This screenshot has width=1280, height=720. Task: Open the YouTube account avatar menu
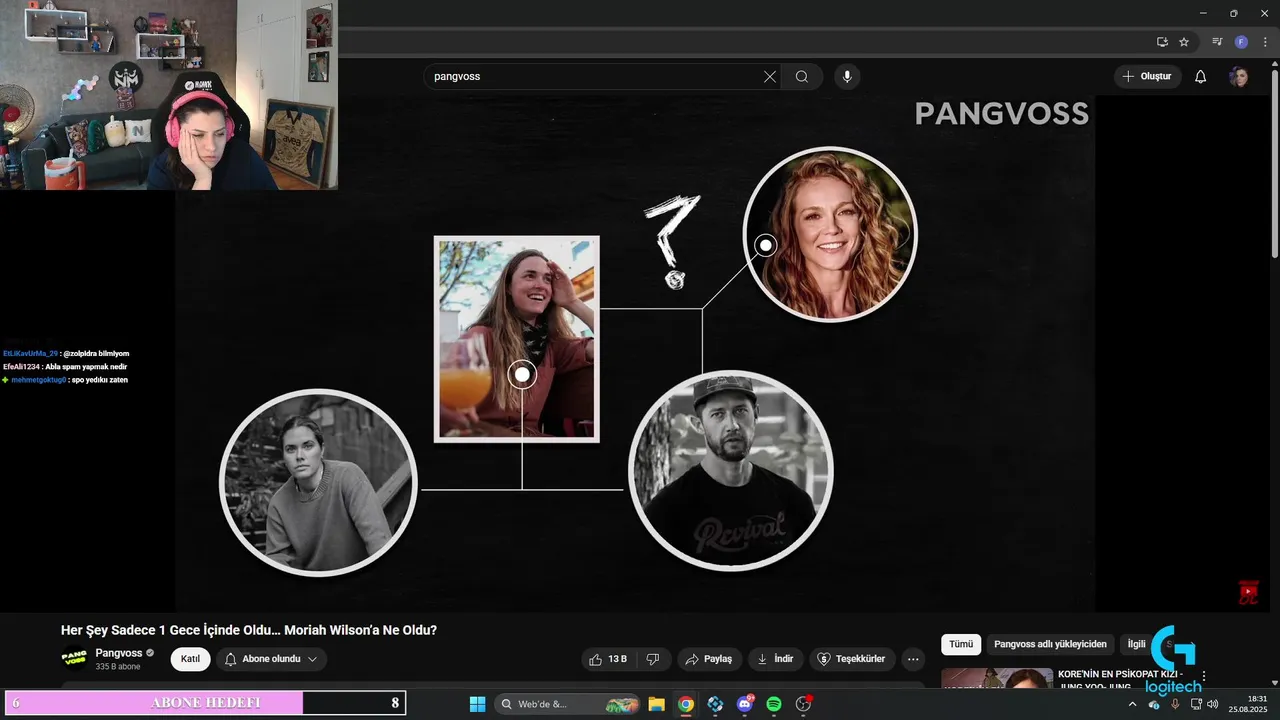(x=1239, y=76)
